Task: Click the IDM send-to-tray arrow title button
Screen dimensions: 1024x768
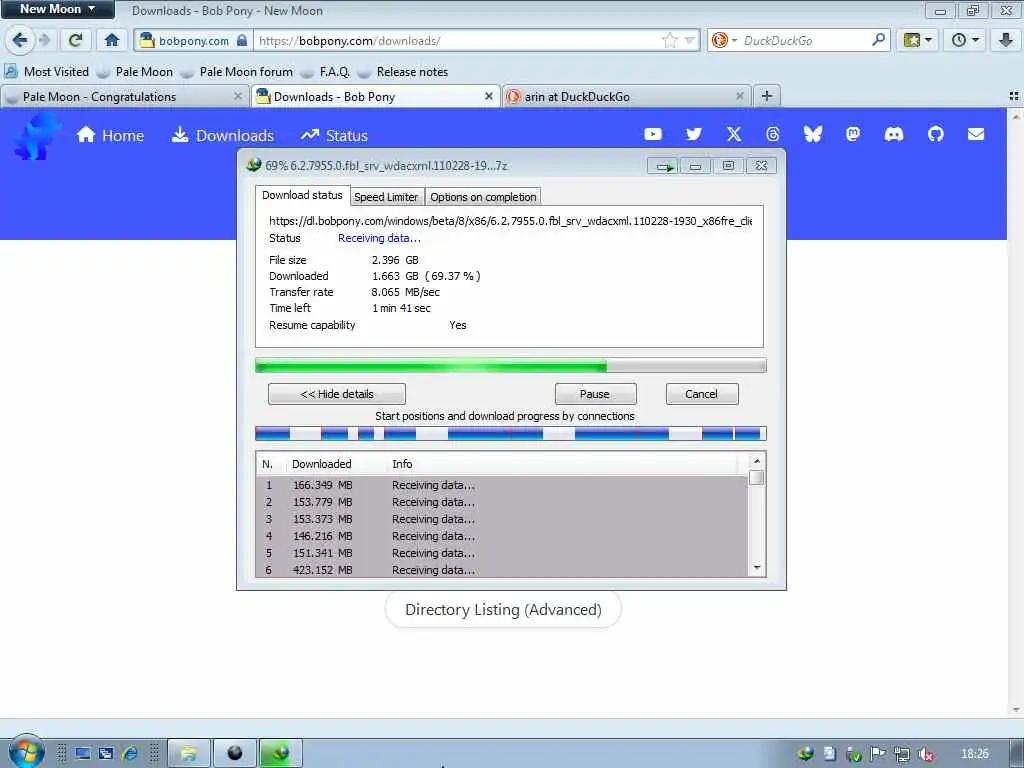Action: tap(664, 166)
